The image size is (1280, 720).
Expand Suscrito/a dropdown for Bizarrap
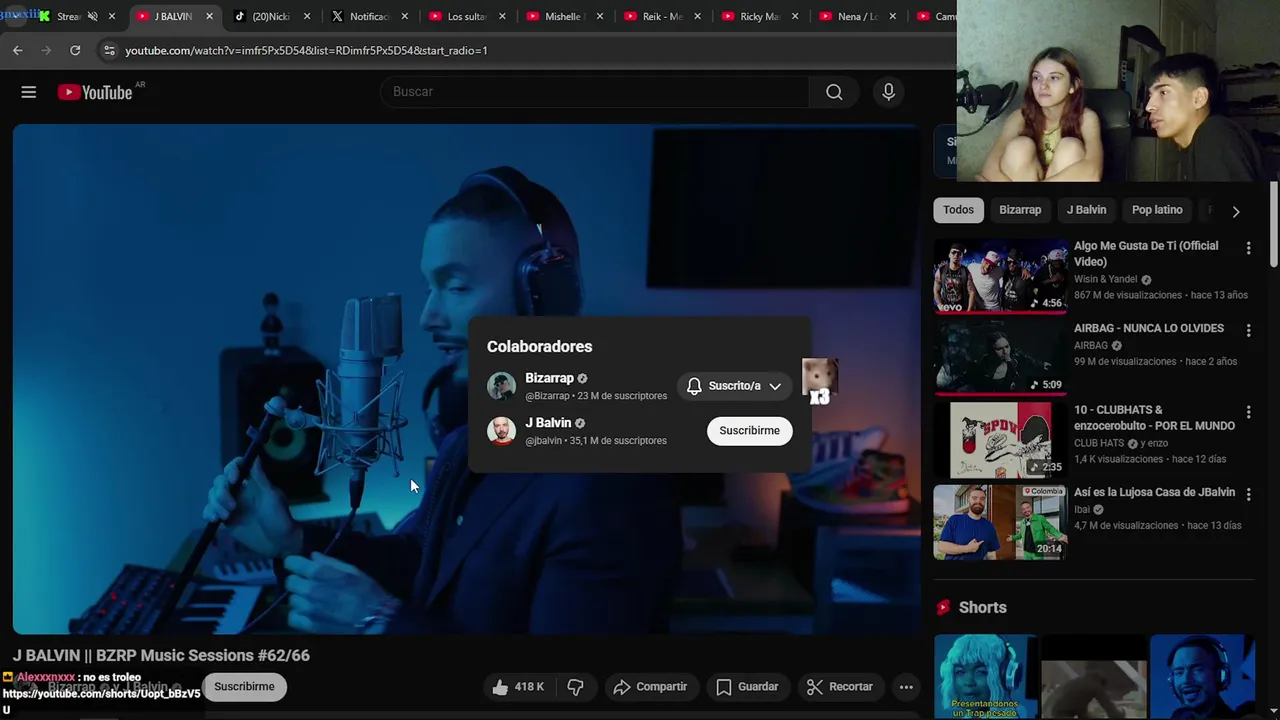tap(775, 386)
